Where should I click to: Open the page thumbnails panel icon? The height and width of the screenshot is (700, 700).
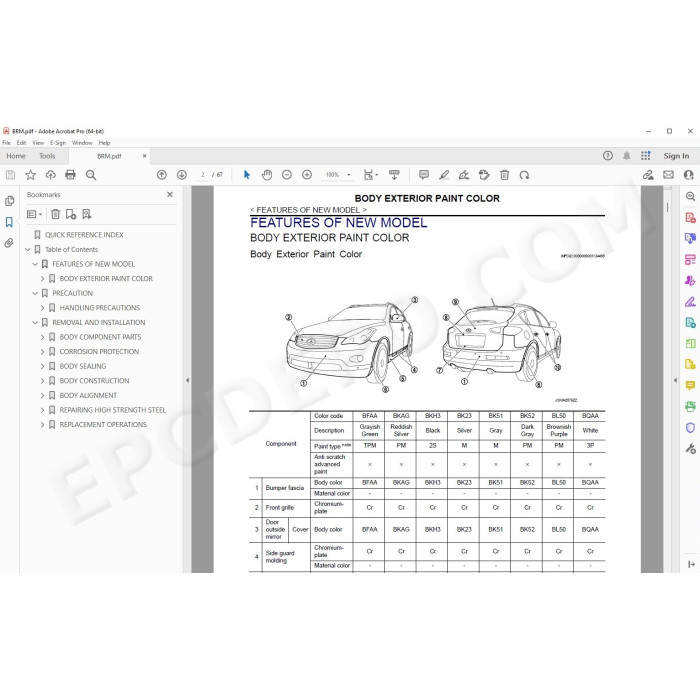[x=9, y=201]
